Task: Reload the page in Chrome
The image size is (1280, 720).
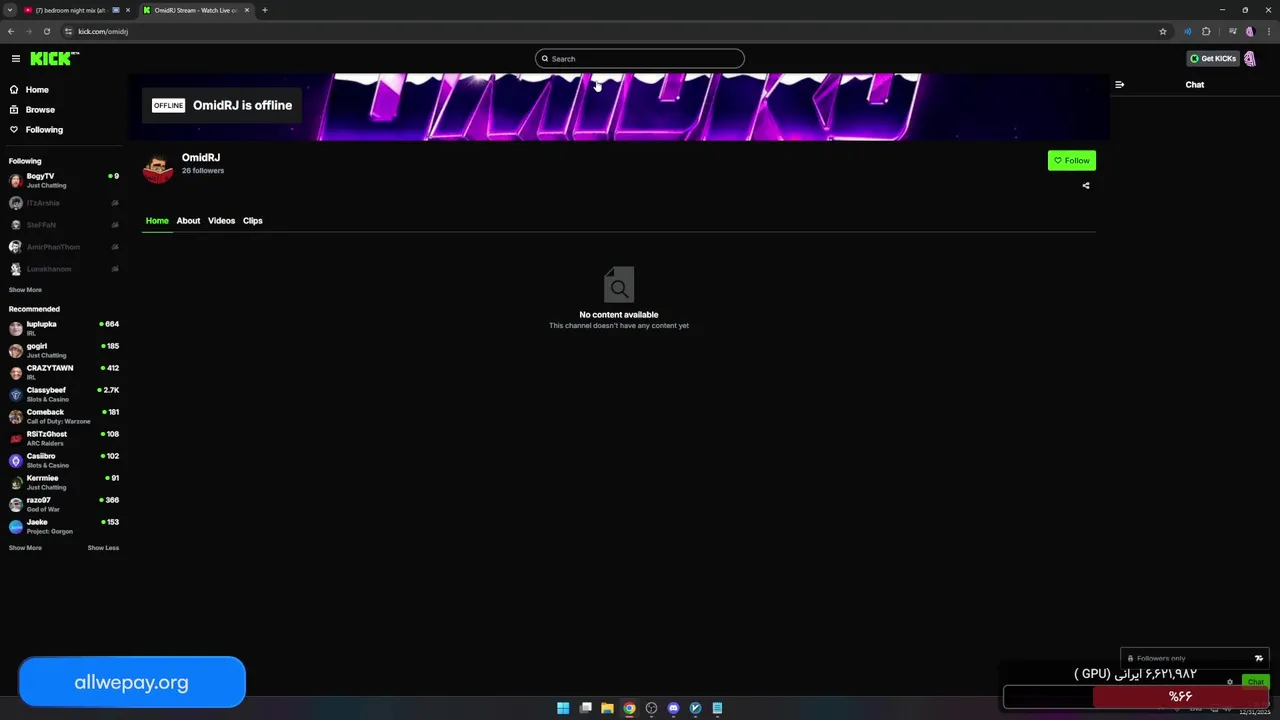Action: click(x=46, y=31)
